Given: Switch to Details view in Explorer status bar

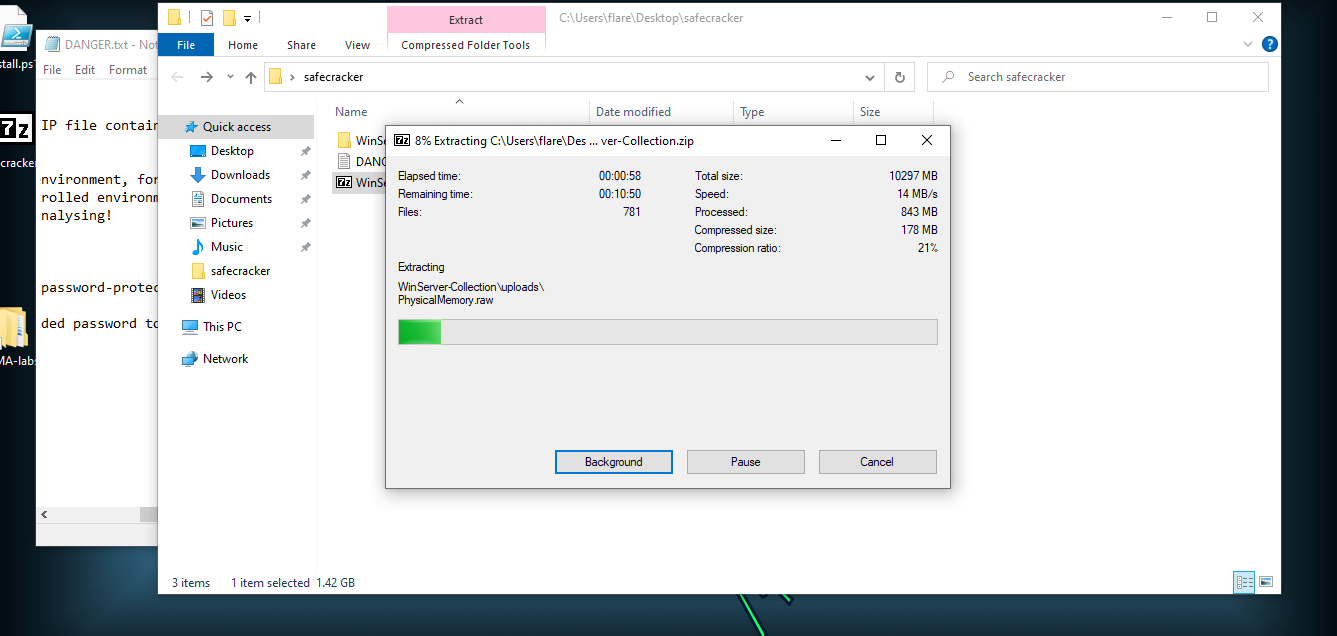Looking at the screenshot, I should [x=1245, y=582].
